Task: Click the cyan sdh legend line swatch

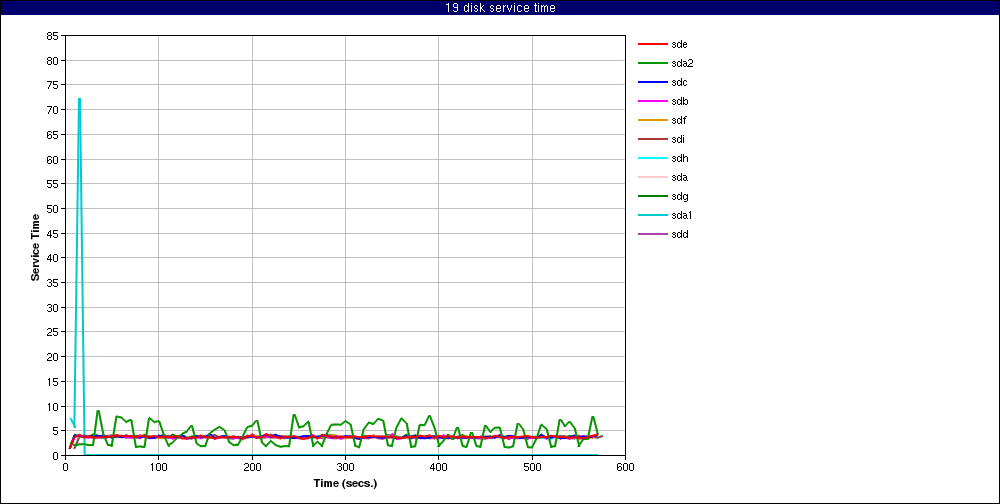Action: (652, 158)
